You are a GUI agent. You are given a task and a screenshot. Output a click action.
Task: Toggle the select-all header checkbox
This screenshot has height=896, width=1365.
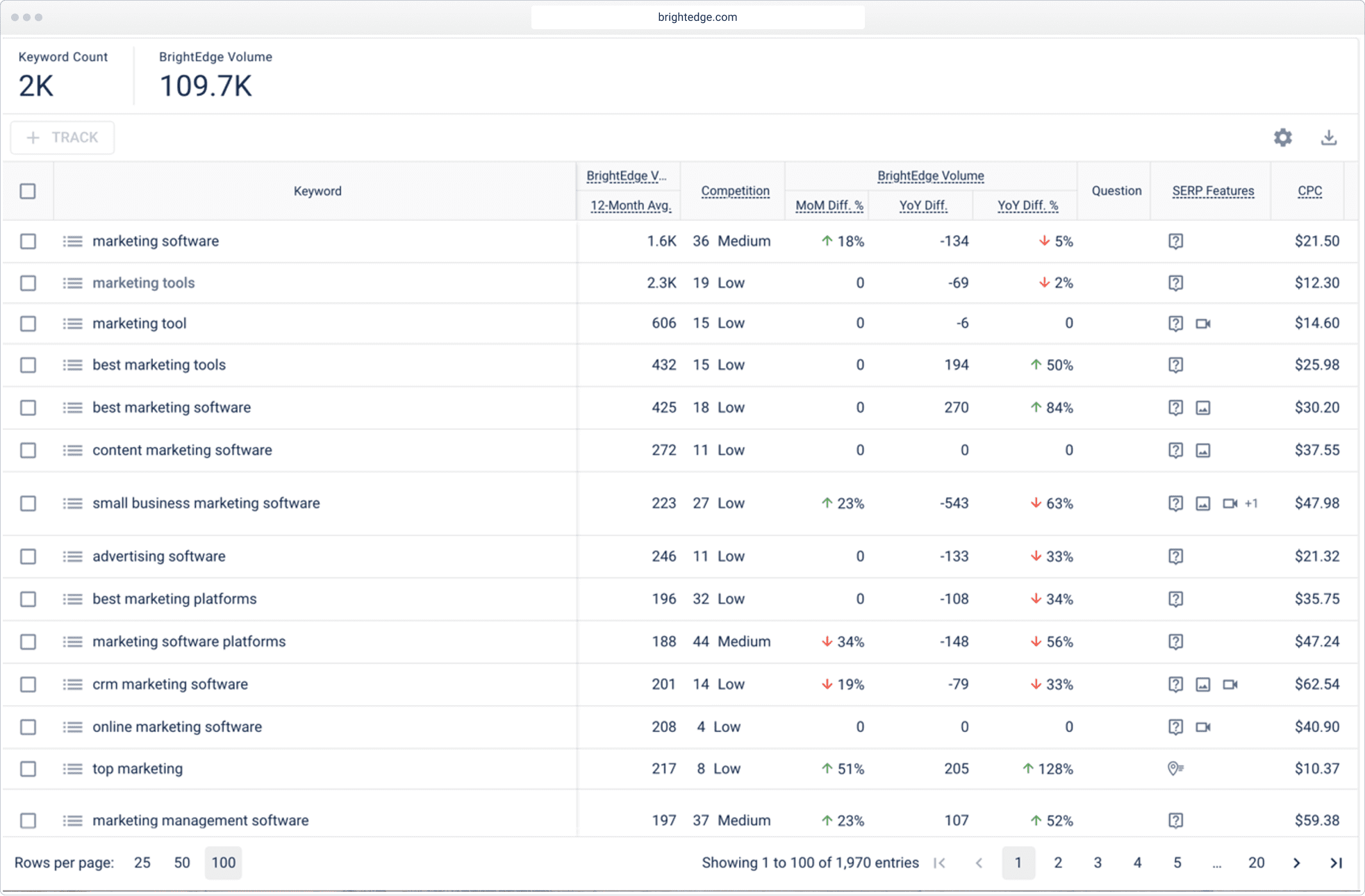[28, 191]
